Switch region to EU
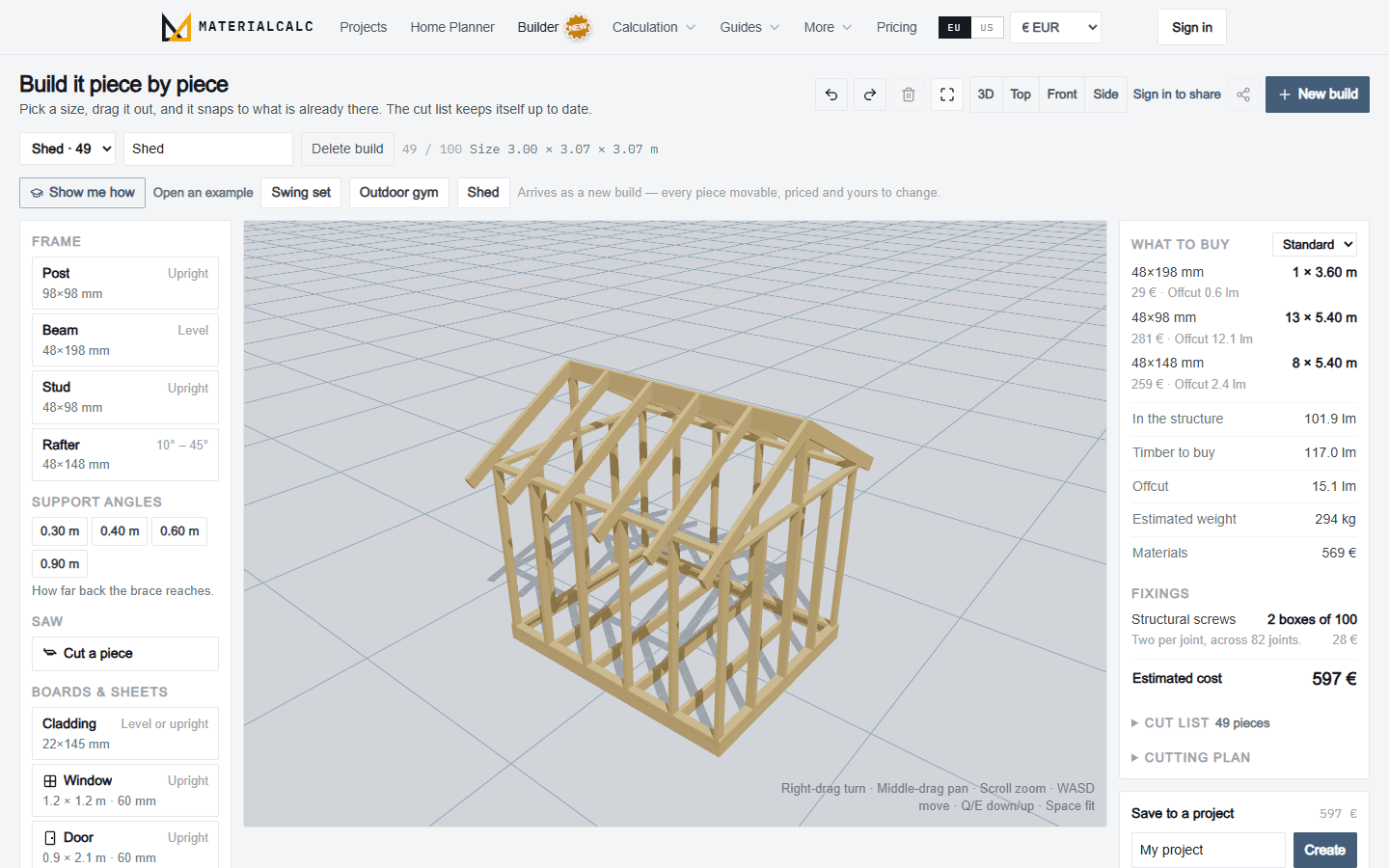The height and width of the screenshot is (868, 1389). tap(954, 27)
